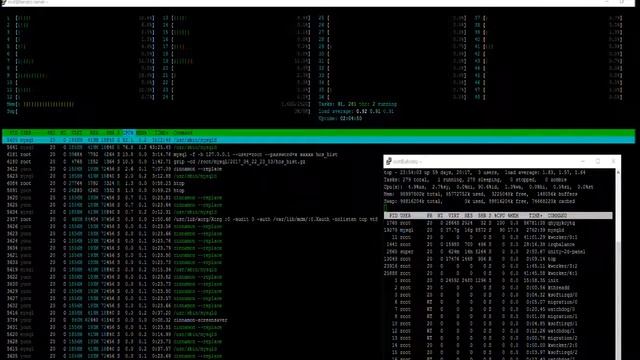Screen dimensions: 640x360
Task: Click the 'Cpu(s)' summary line in top window
Action: click(489, 187)
